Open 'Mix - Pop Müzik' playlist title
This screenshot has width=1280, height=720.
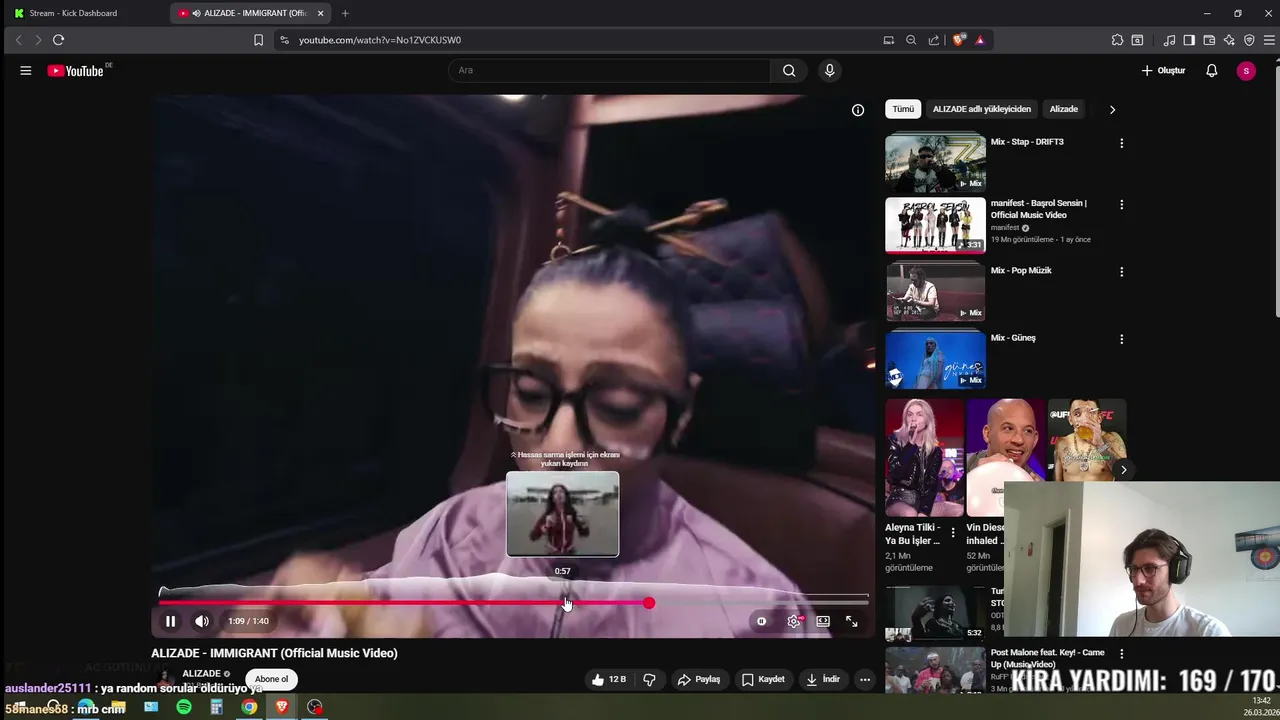point(1021,270)
